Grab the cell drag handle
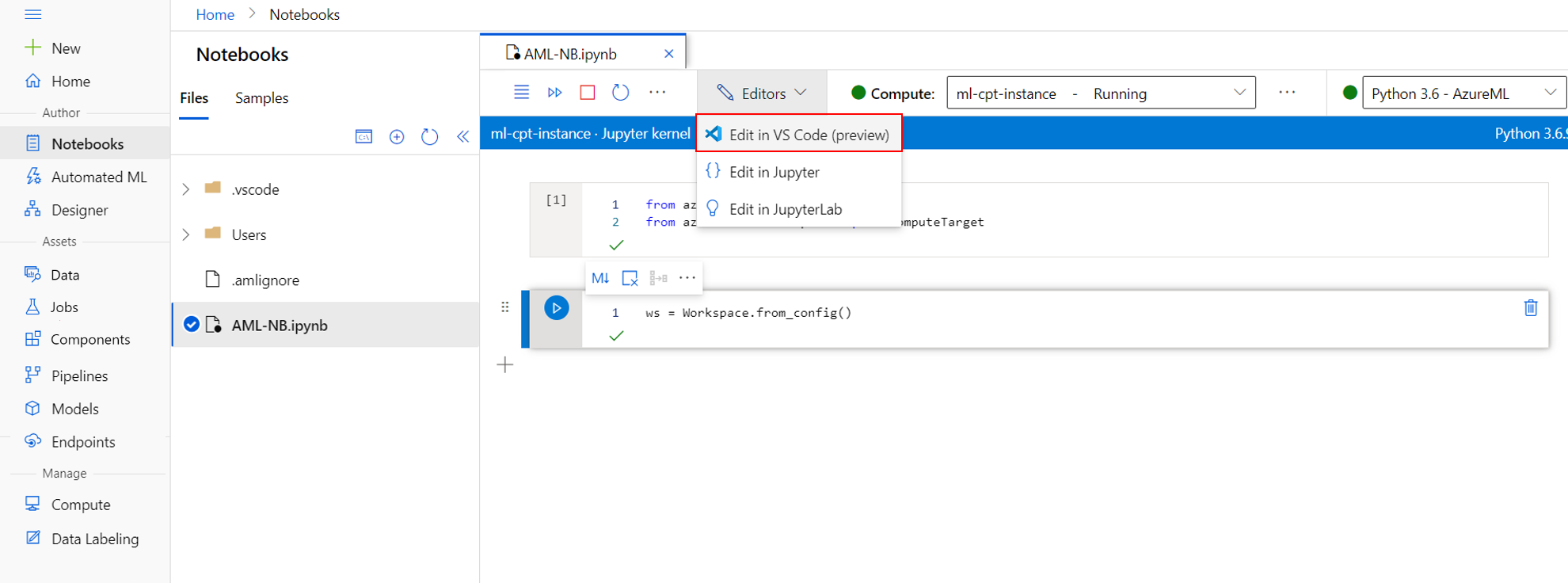 click(x=505, y=307)
